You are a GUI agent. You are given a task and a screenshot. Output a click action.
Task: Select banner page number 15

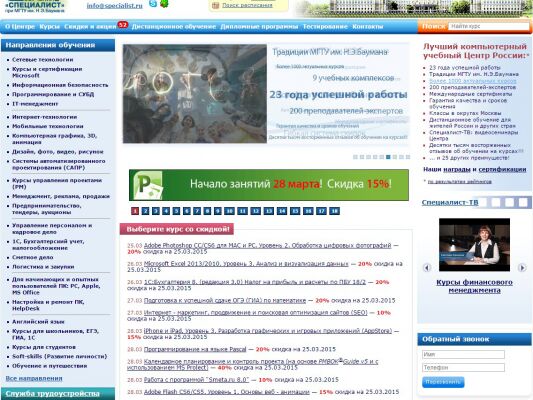click(x=295, y=211)
